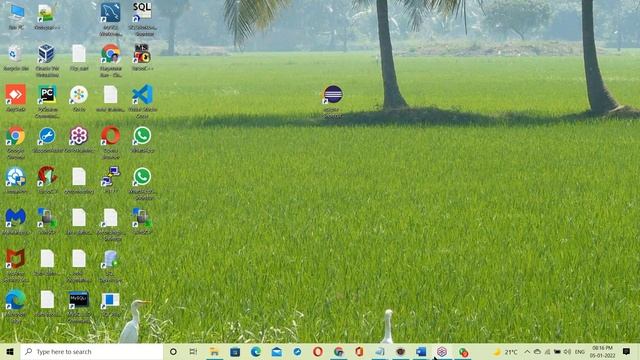
Task: Launch the MS-DOS Turbo C++ shortcut
Action: tap(142, 57)
